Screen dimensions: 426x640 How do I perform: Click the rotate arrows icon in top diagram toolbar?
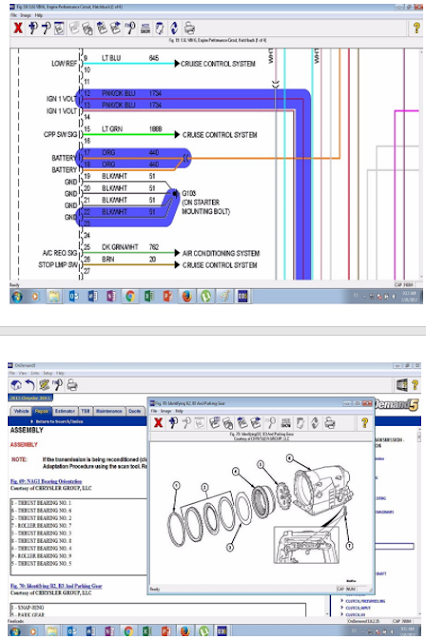tap(174, 28)
